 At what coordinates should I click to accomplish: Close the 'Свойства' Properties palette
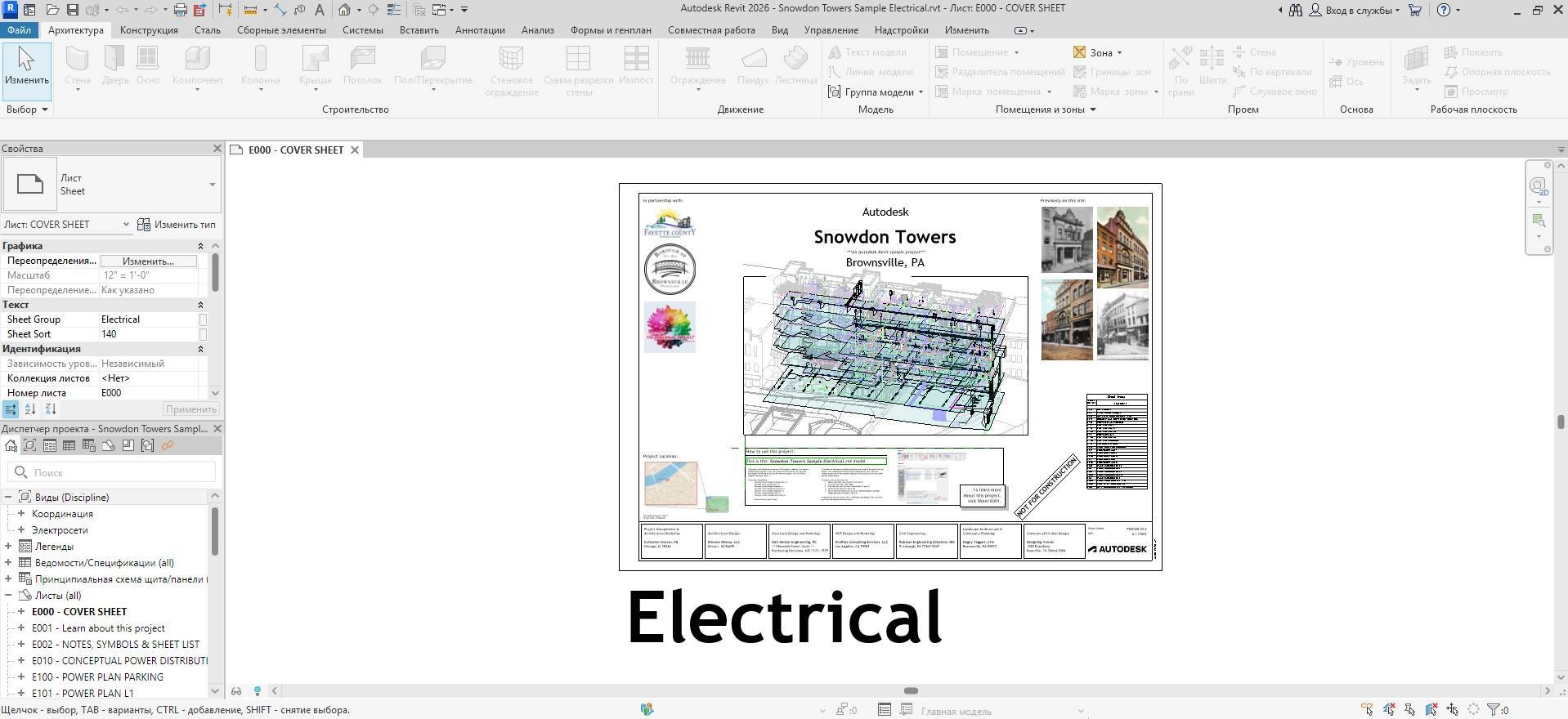pos(217,149)
